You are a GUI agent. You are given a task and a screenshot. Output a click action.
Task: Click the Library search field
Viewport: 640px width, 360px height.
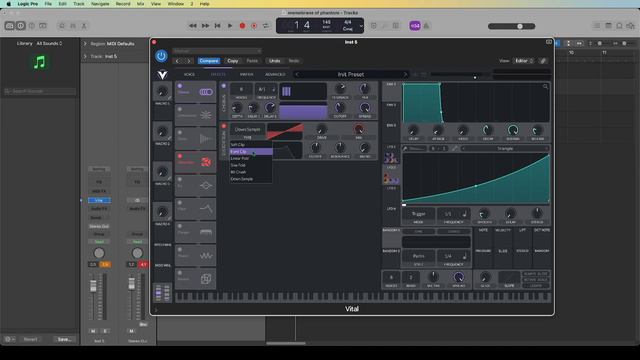click(x=40, y=91)
